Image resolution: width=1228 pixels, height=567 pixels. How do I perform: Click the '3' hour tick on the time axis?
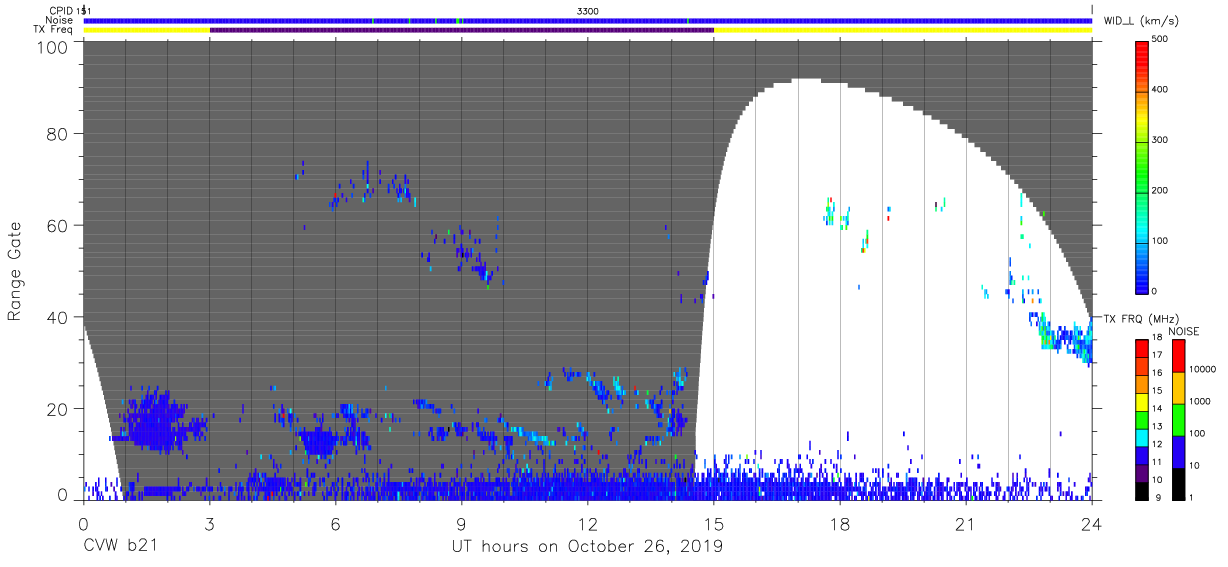tap(210, 523)
